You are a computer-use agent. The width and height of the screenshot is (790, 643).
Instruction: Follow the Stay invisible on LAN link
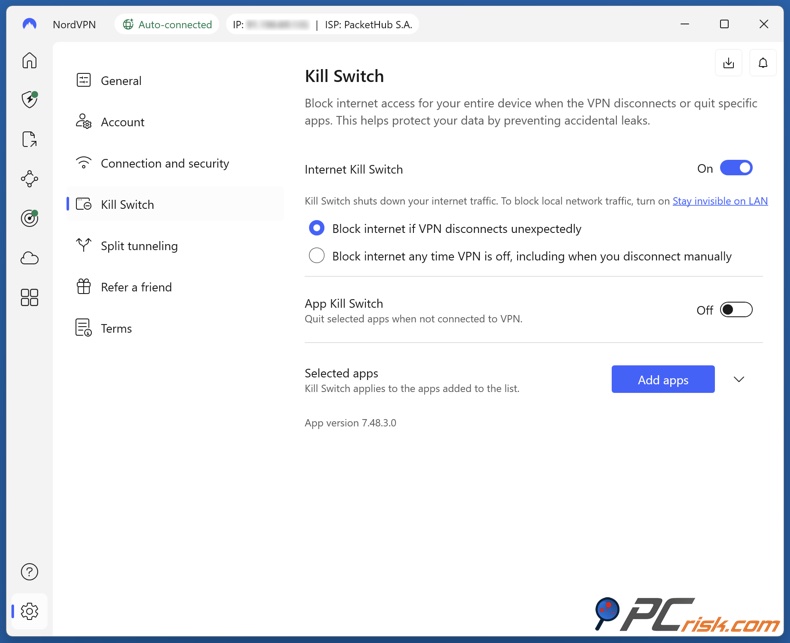pyautogui.click(x=720, y=201)
